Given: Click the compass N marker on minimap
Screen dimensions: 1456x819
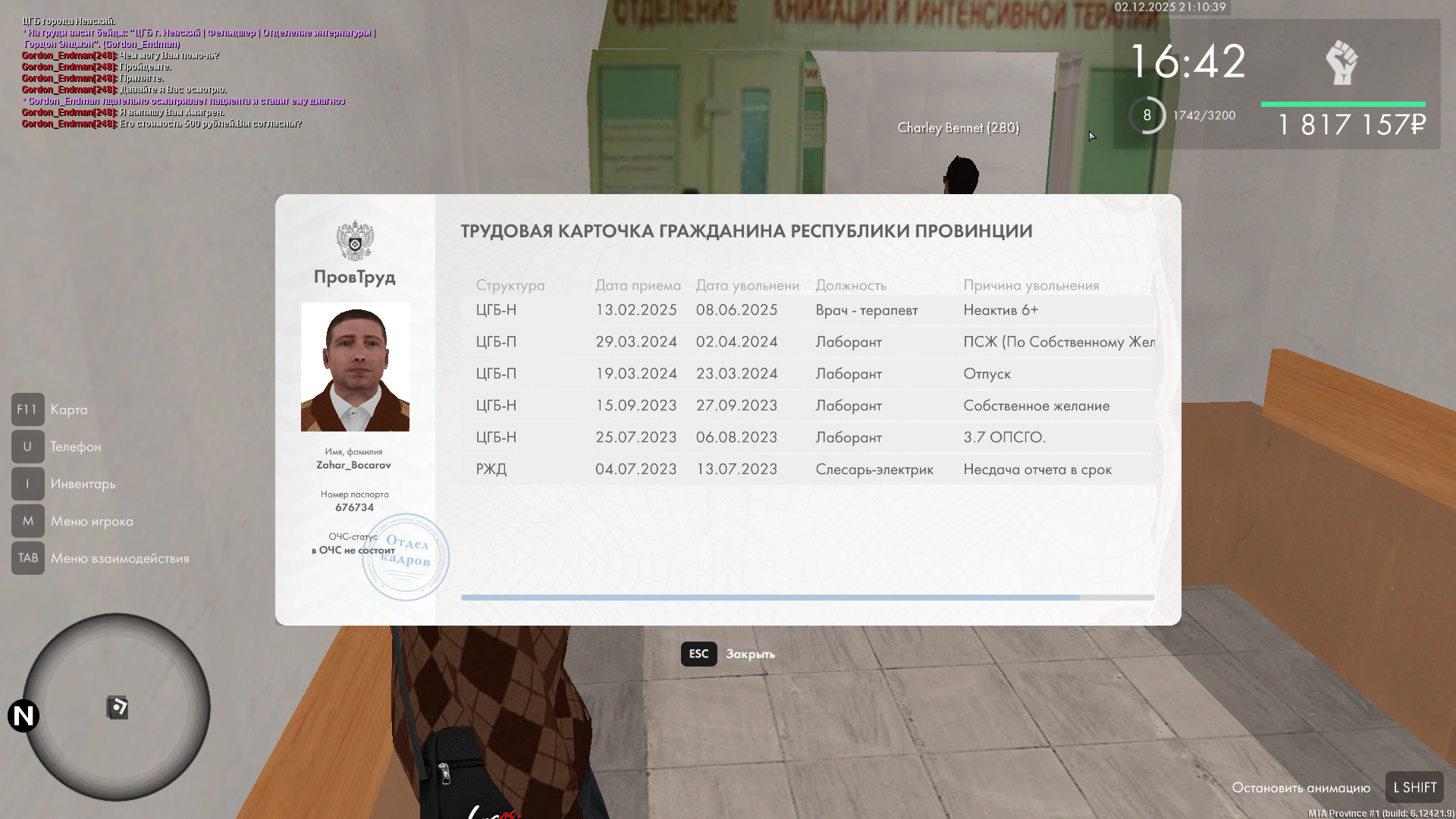Looking at the screenshot, I should point(24,716).
